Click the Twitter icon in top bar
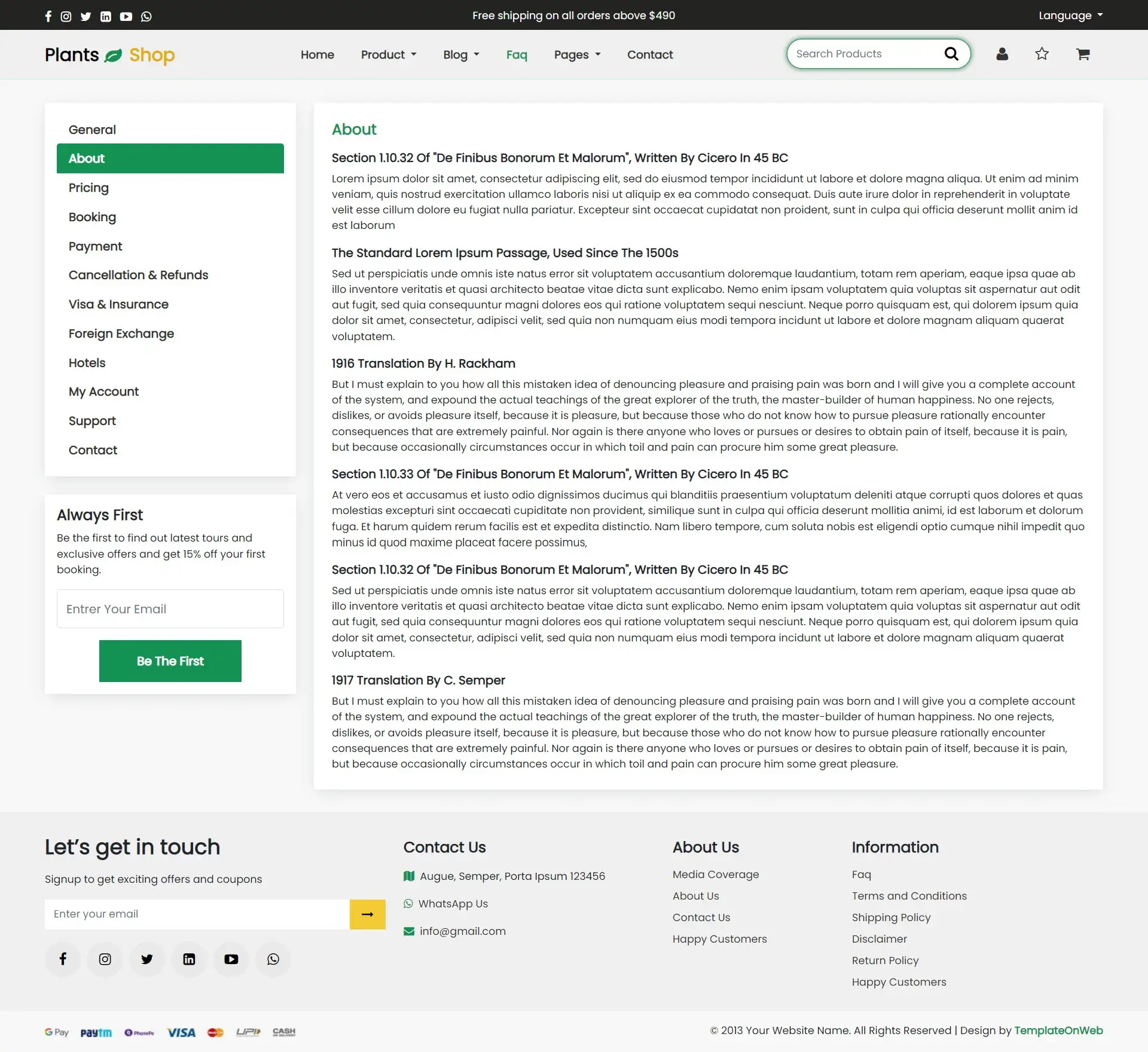This screenshot has height=1052, width=1148. 86,16
